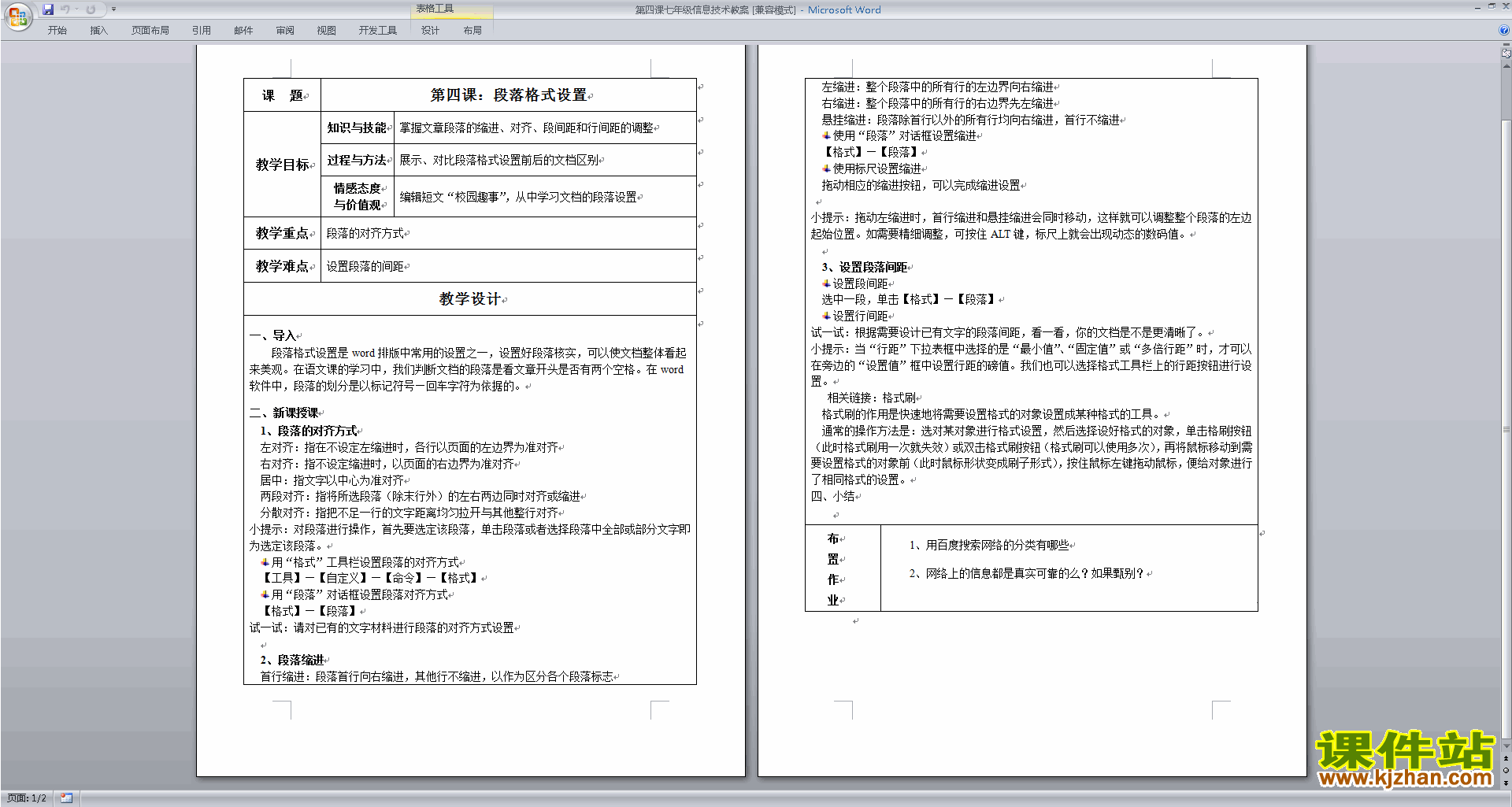The image size is (1512, 807).
Task: Click the vertical scrollbar down arrow
Action: coord(1506,746)
